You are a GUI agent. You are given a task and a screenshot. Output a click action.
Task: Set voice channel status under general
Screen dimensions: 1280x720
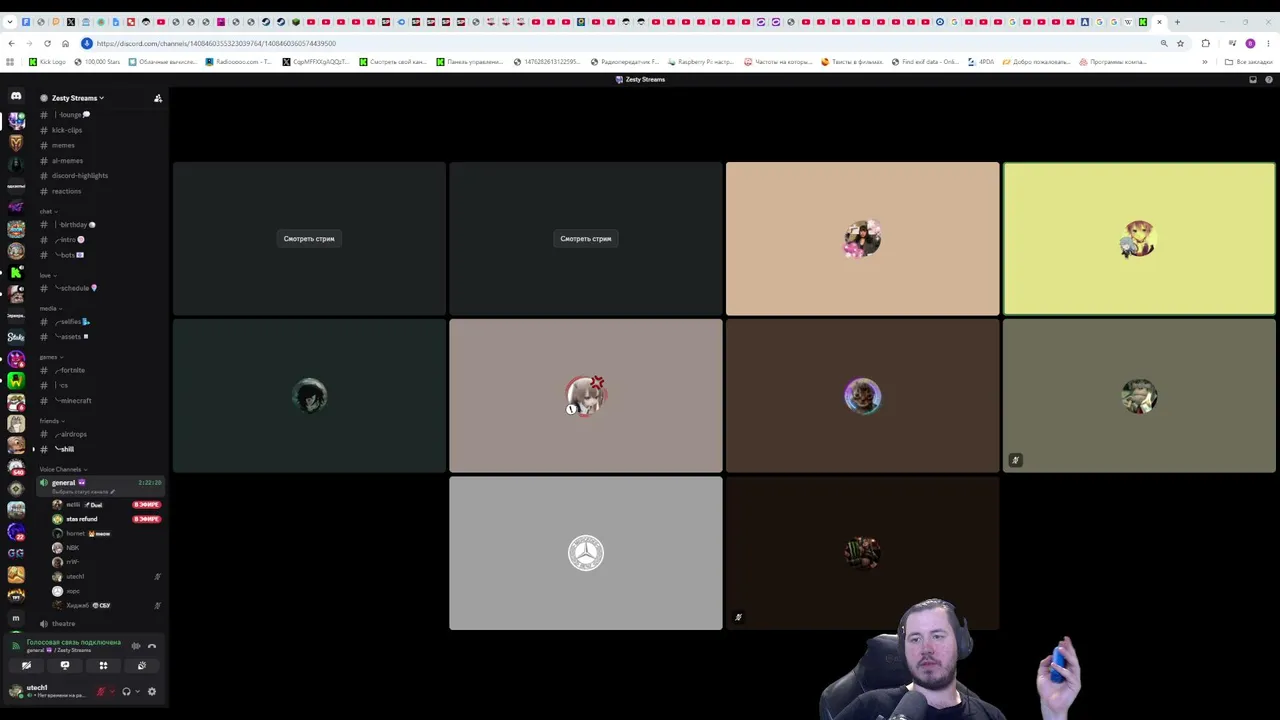(x=83, y=492)
